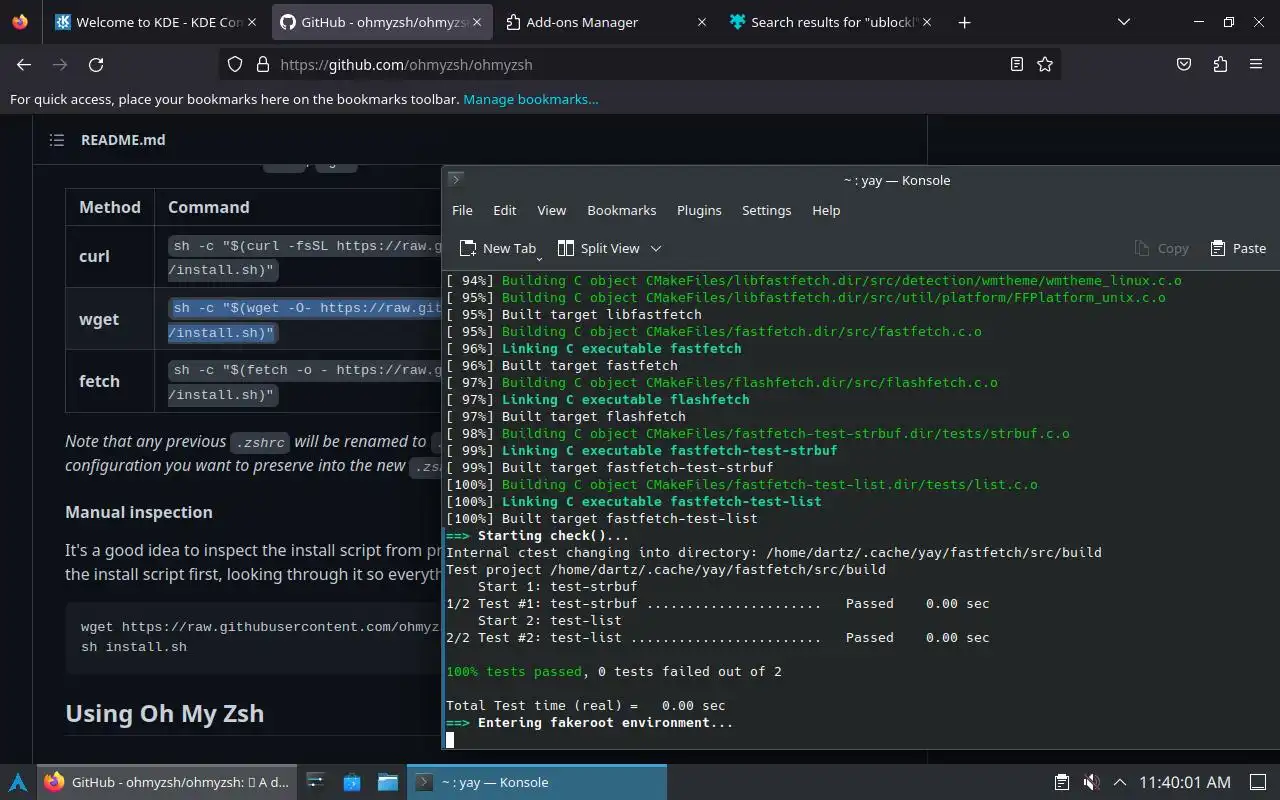This screenshot has height=800, width=1280.
Task: Click Split View in Konsole toolbar
Action: 598,248
